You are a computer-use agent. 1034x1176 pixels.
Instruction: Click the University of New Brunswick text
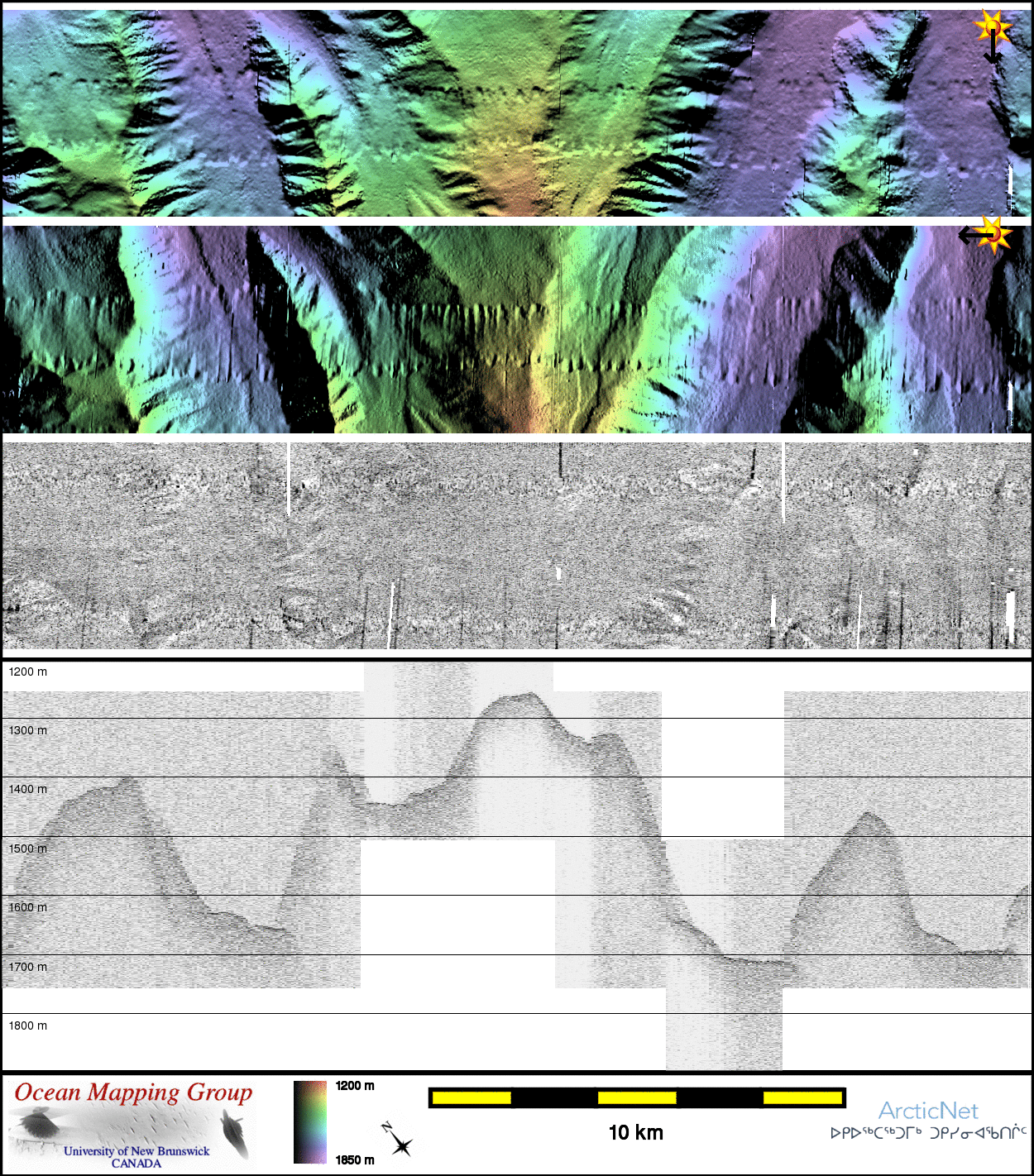point(136,1151)
